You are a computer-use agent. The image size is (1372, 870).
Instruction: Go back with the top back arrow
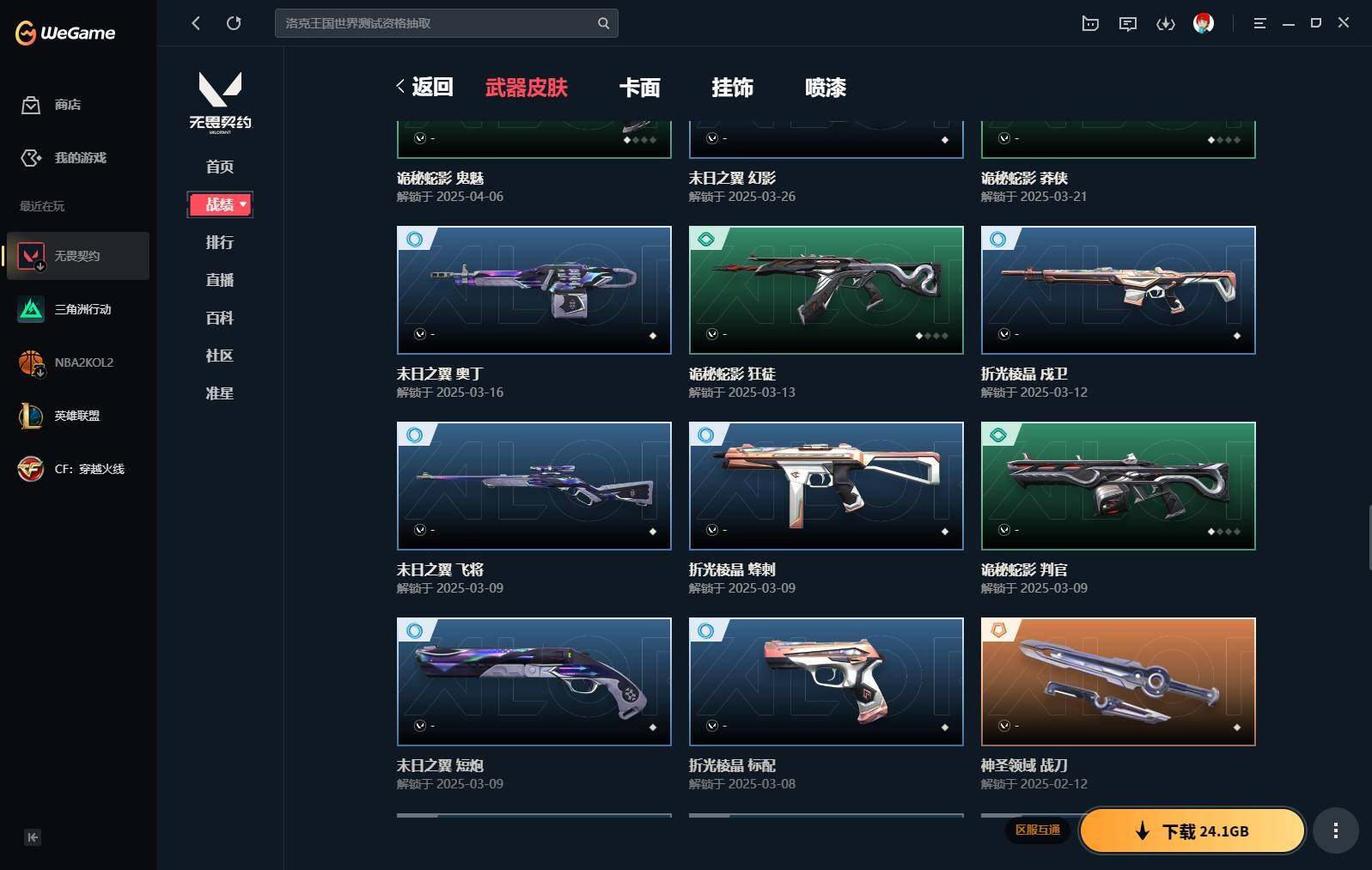click(x=196, y=23)
